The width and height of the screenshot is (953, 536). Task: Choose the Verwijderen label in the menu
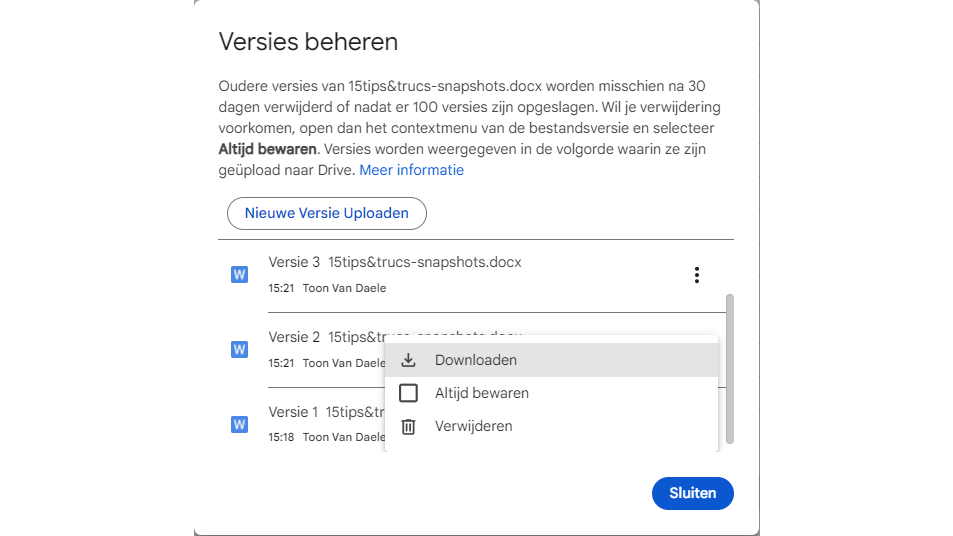point(473,426)
